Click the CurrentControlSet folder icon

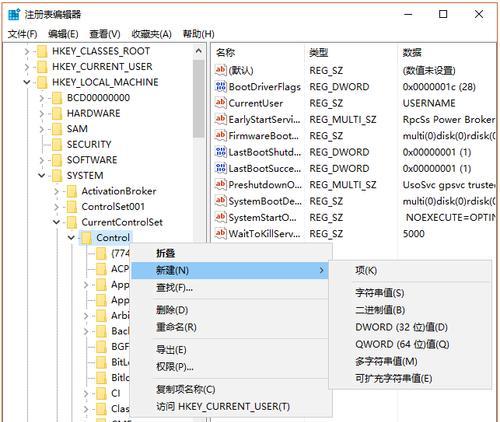(71, 222)
